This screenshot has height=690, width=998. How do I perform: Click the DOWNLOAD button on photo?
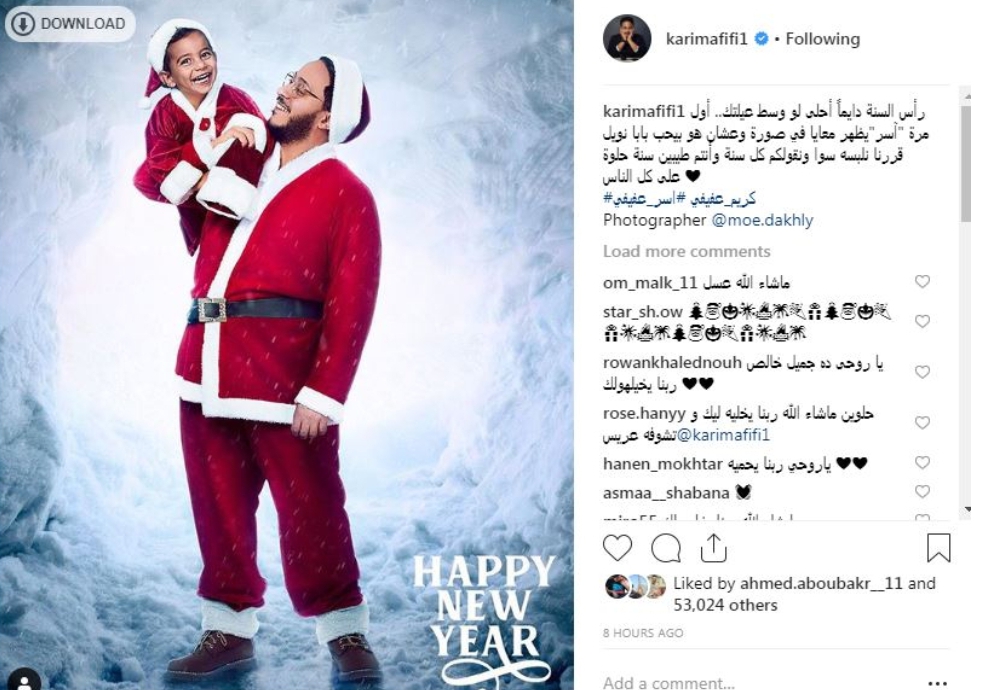coord(70,24)
